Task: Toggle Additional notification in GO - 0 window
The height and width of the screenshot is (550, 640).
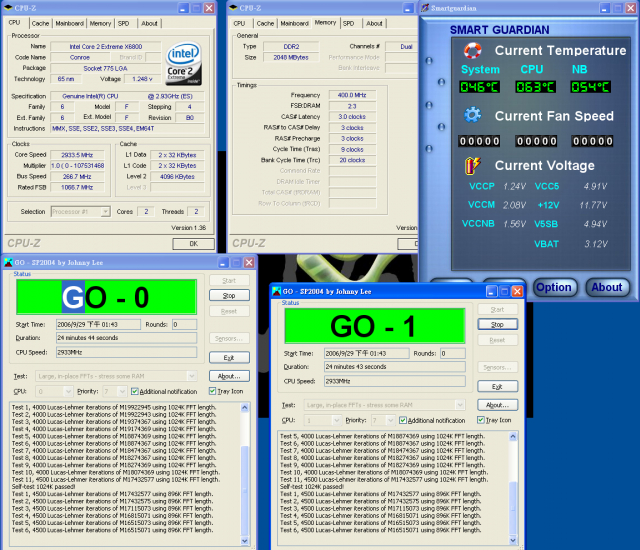Action: (x=135, y=391)
